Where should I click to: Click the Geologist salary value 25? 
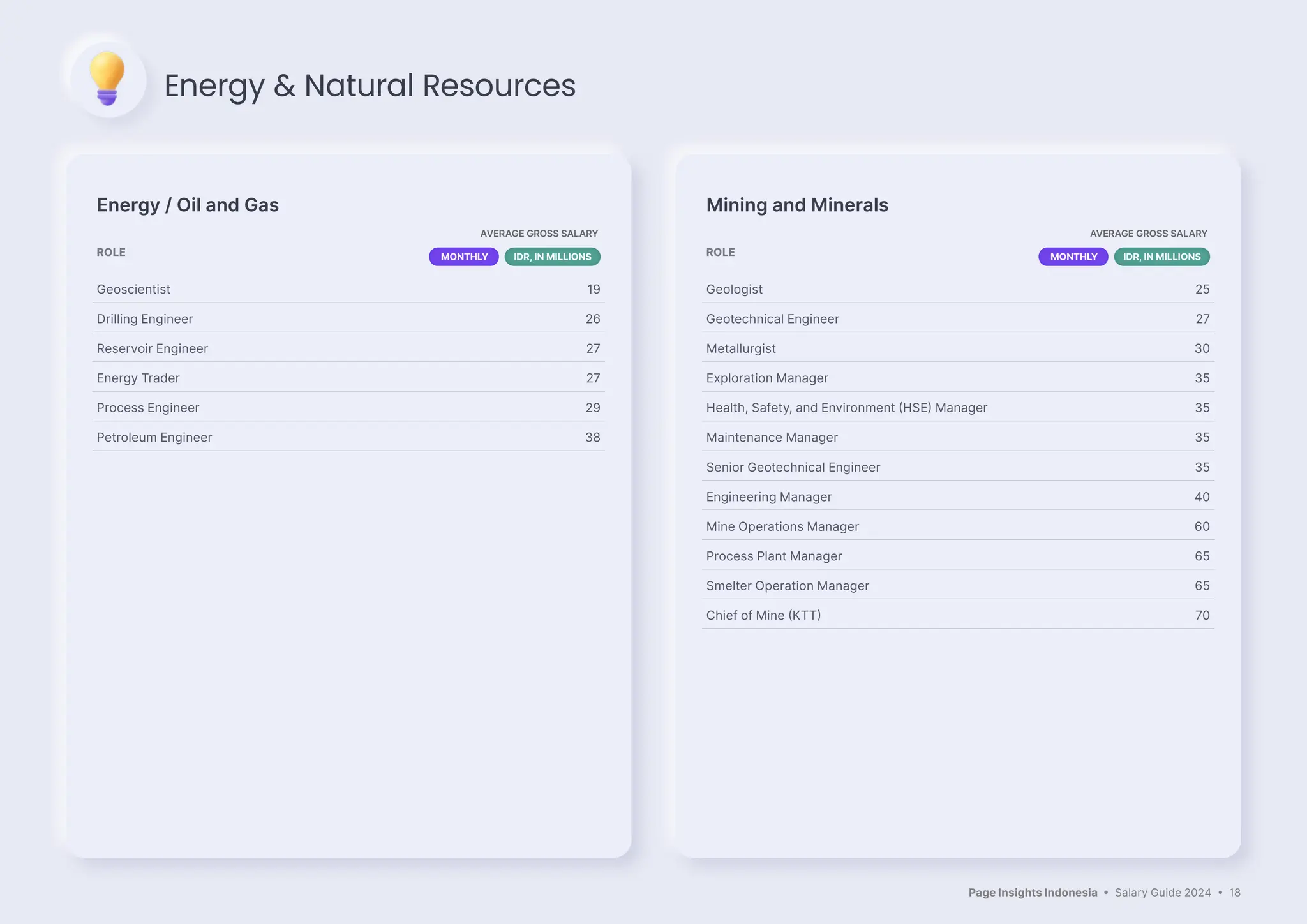click(1202, 289)
